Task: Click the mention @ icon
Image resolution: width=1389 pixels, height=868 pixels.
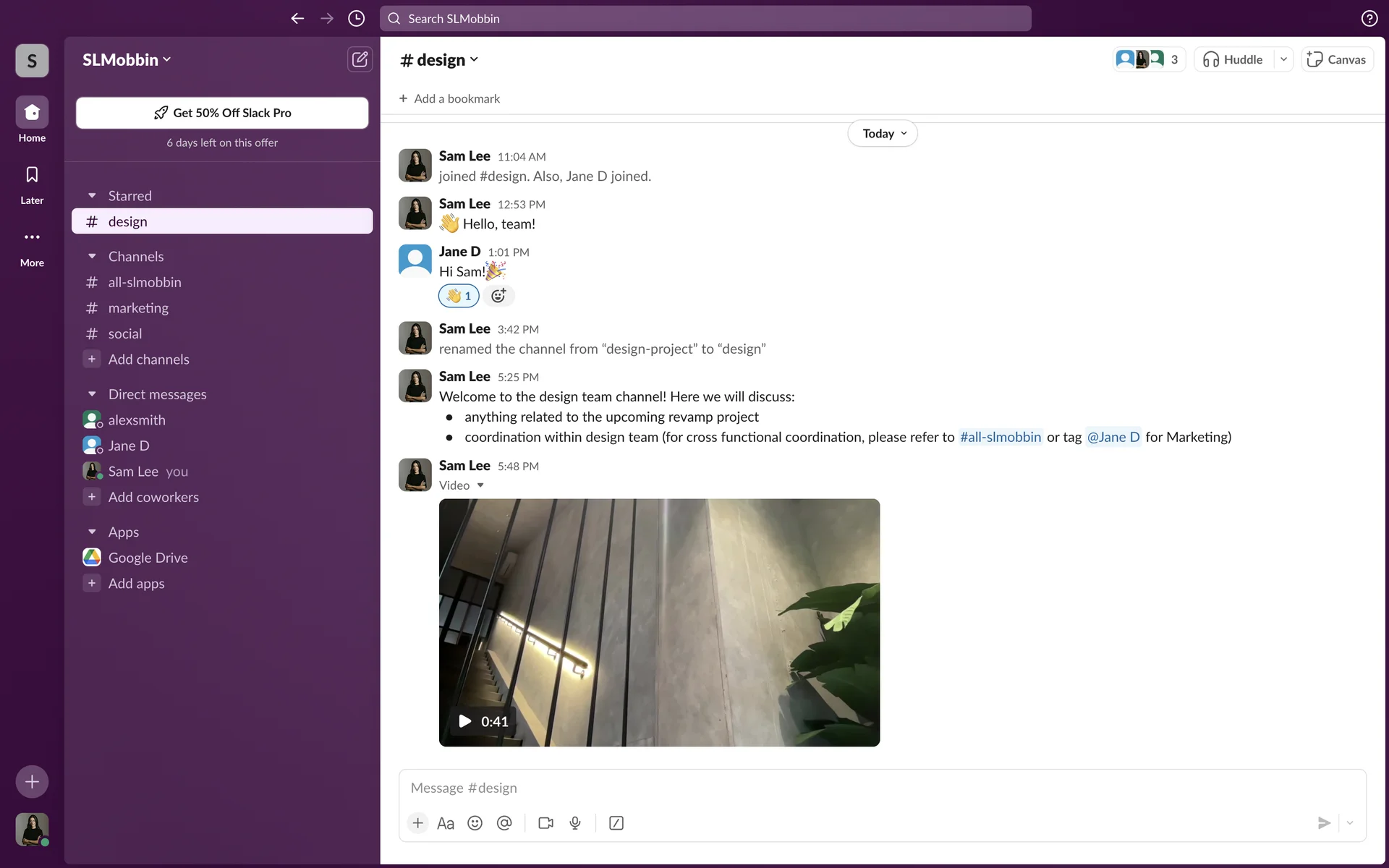Action: [504, 823]
